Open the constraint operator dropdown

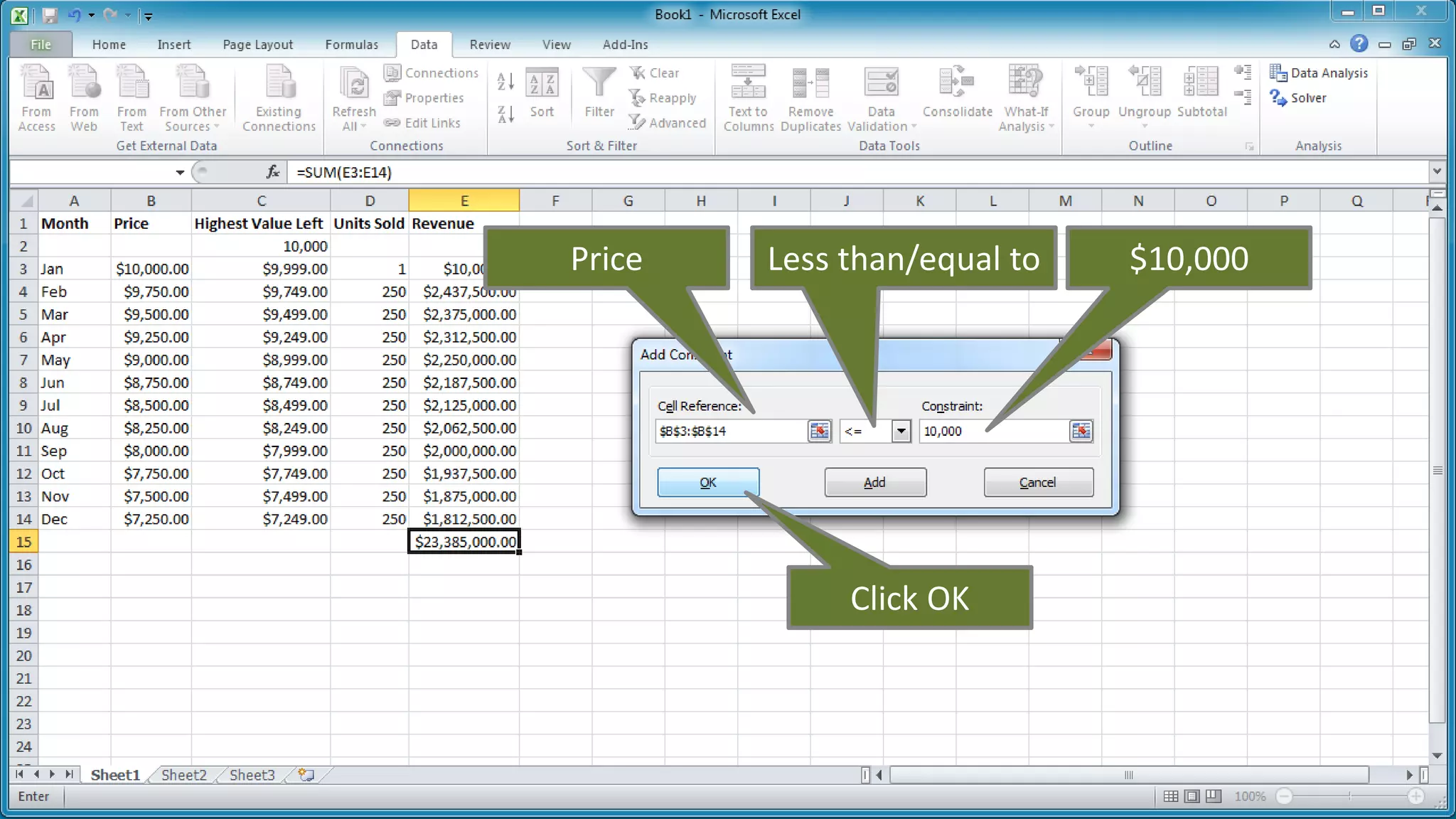pos(901,431)
